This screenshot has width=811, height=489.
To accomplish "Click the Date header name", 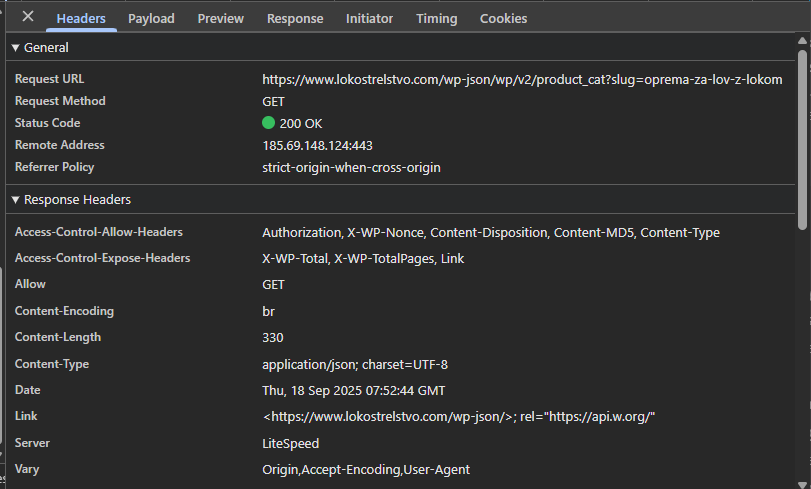I will pyautogui.click(x=27, y=390).
